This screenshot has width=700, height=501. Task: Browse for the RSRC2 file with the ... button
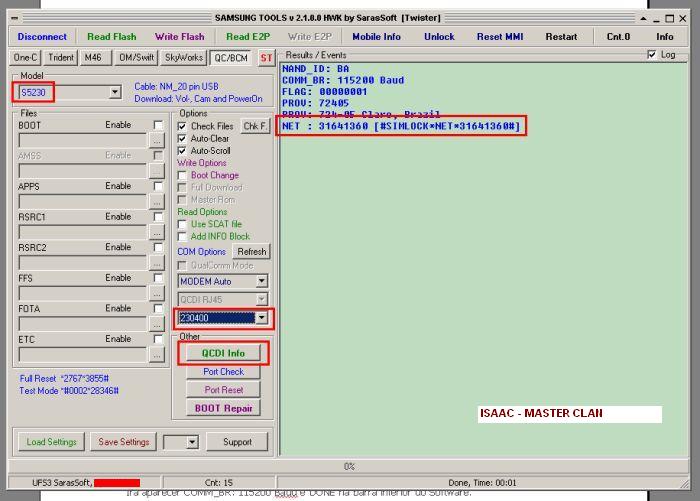point(157,263)
